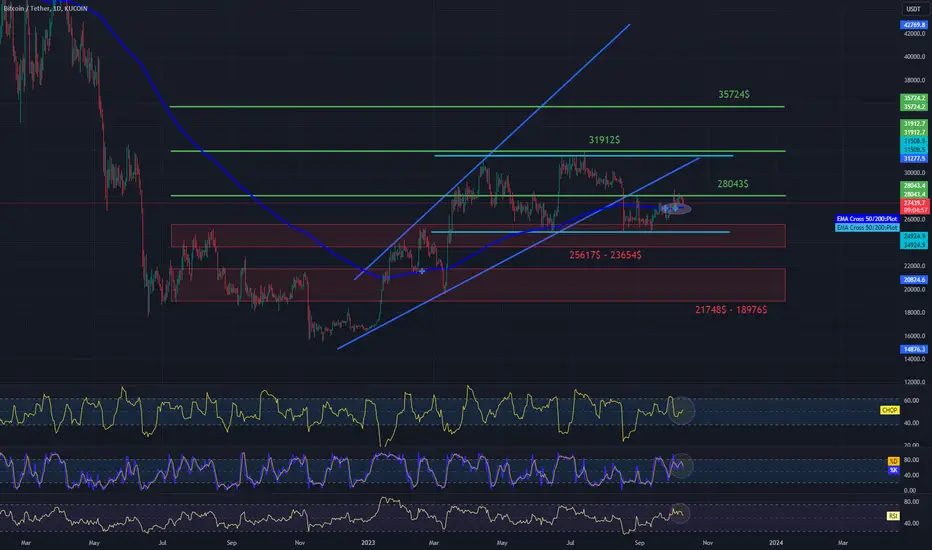Select the 21748$ - 18976$ red zone label
The height and width of the screenshot is (550, 932).
(x=731, y=310)
